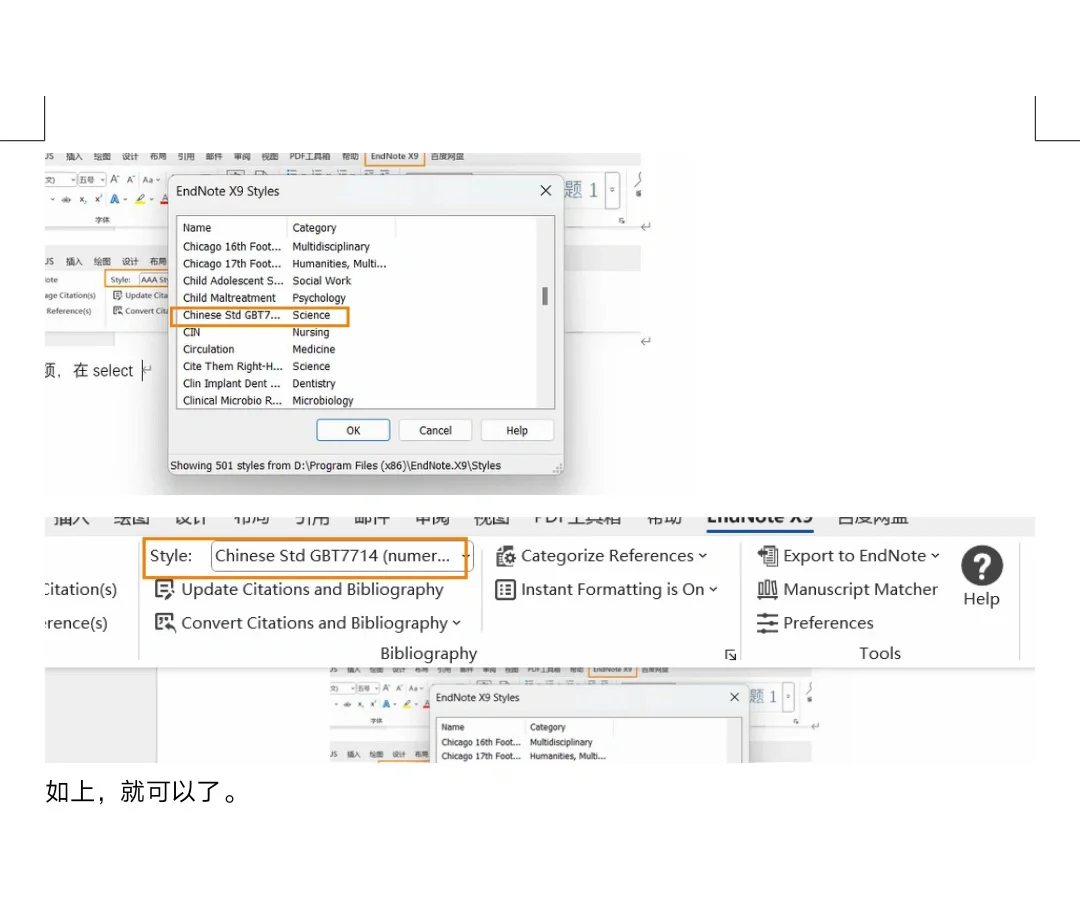This screenshot has height=921, width=1080.
Task: Open 审阅 tab in the upper screenshot
Action: pyautogui.click(x=242, y=157)
